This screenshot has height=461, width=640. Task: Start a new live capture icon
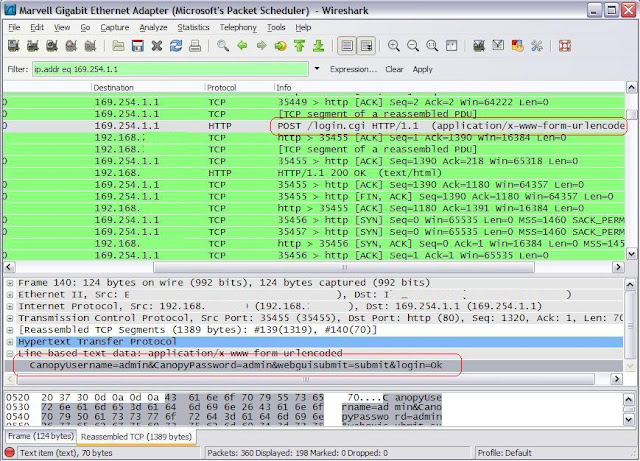point(52,46)
